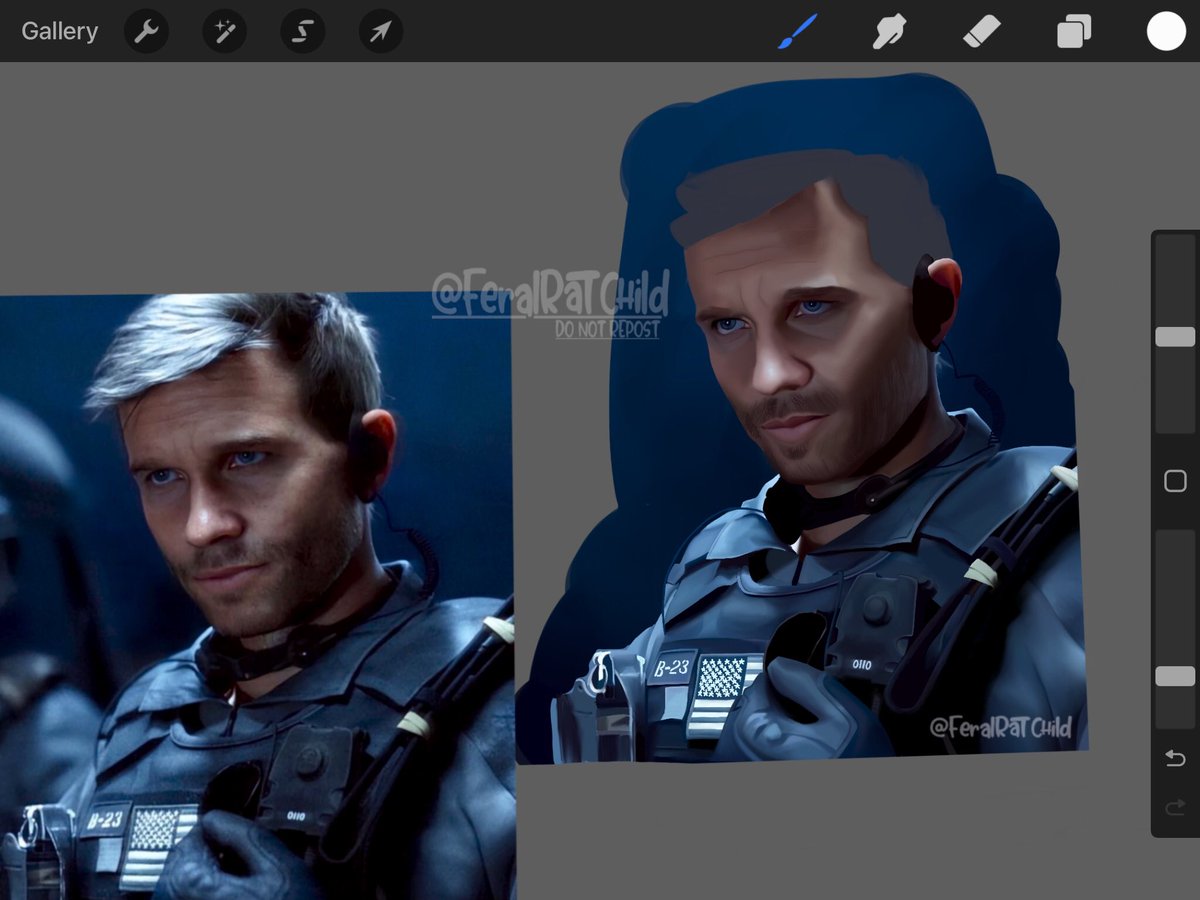Select the Eraser tool
Screen dimensions: 1200x900
[x=981, y=31]
